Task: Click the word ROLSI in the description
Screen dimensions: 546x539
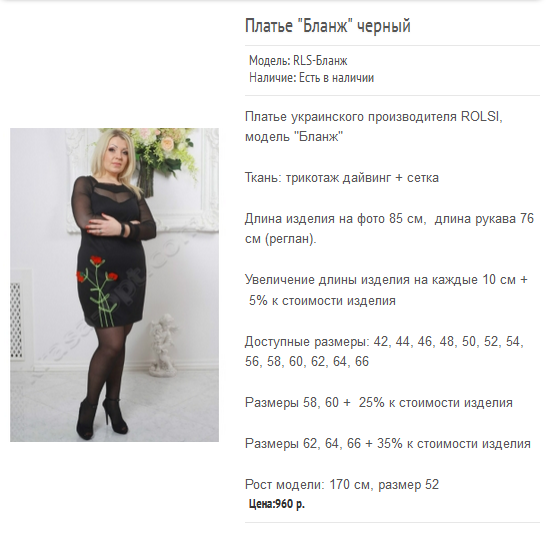Action: [482, 116]
